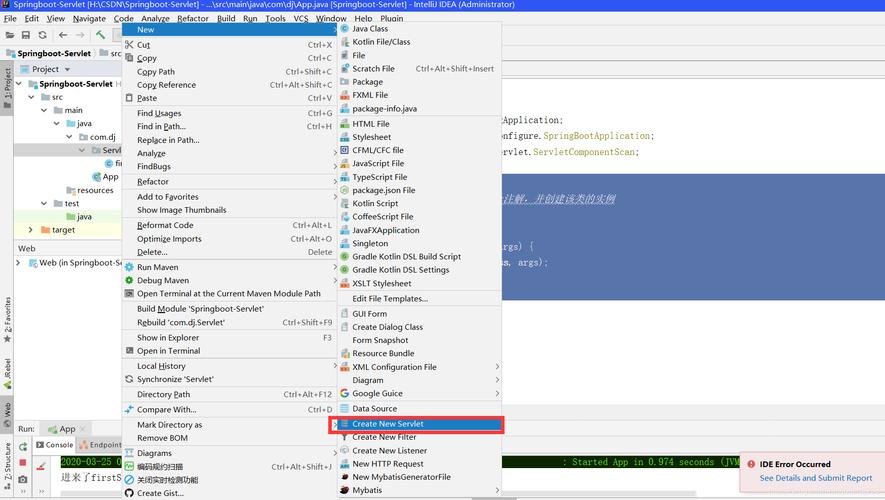Select the resources folder

pos(90,190)
